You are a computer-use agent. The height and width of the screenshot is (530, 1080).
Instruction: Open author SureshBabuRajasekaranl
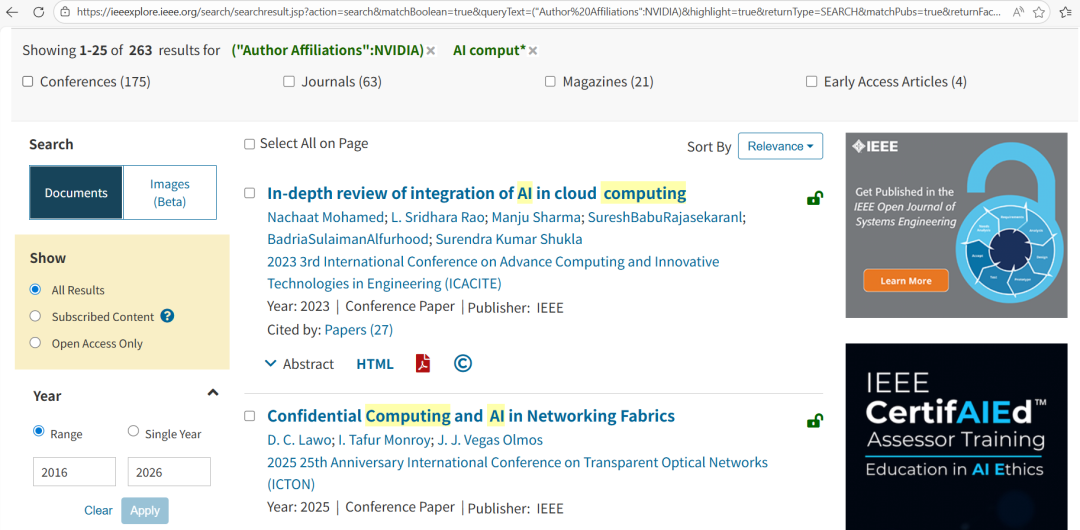pyautogui.click(x=665, y=217)
